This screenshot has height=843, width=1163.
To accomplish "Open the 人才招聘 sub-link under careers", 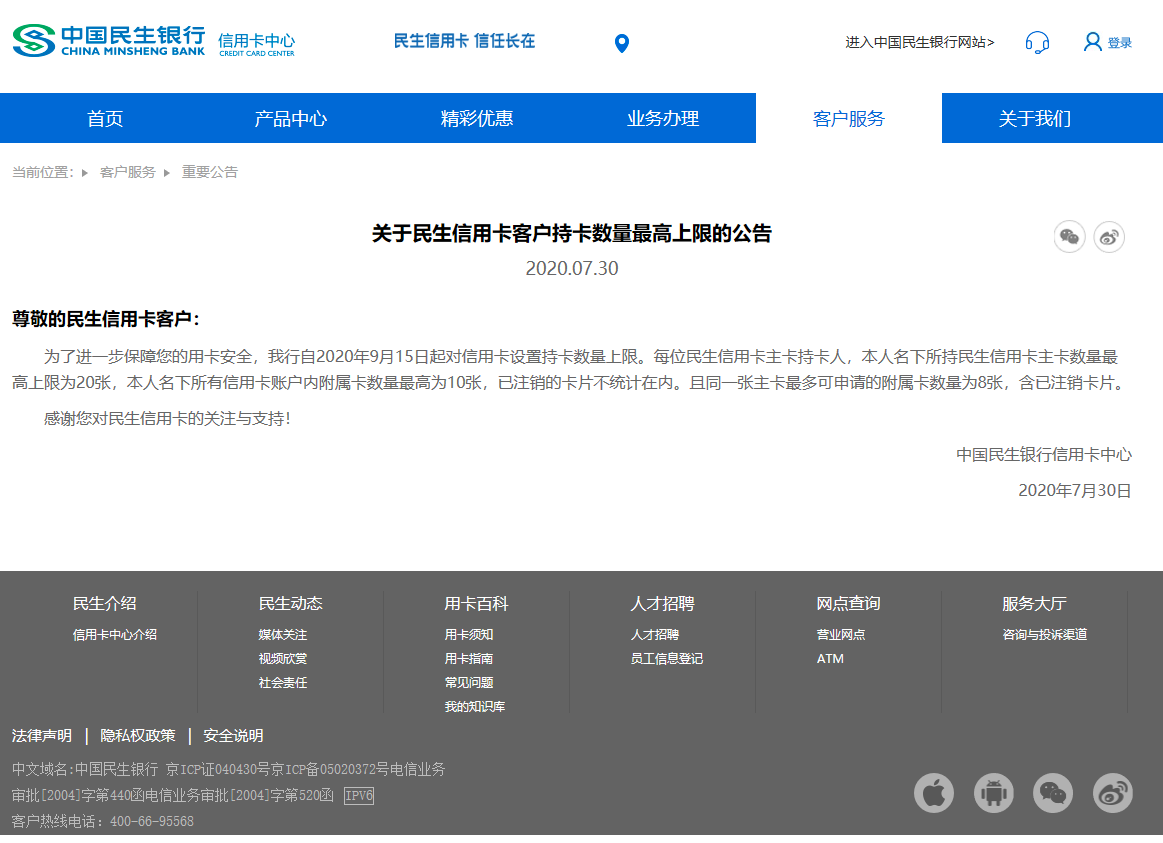I will click(x=655, y=635).
